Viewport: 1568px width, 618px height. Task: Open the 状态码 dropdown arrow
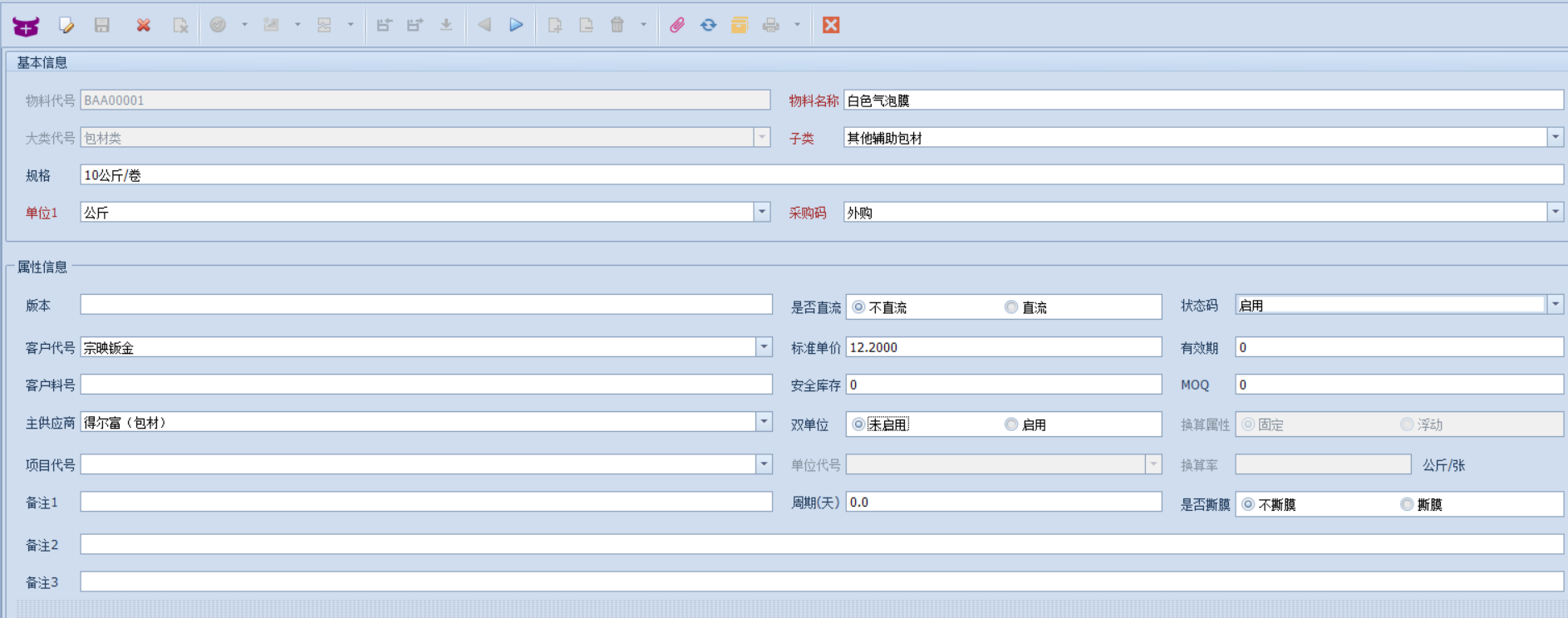[1555, 305]
